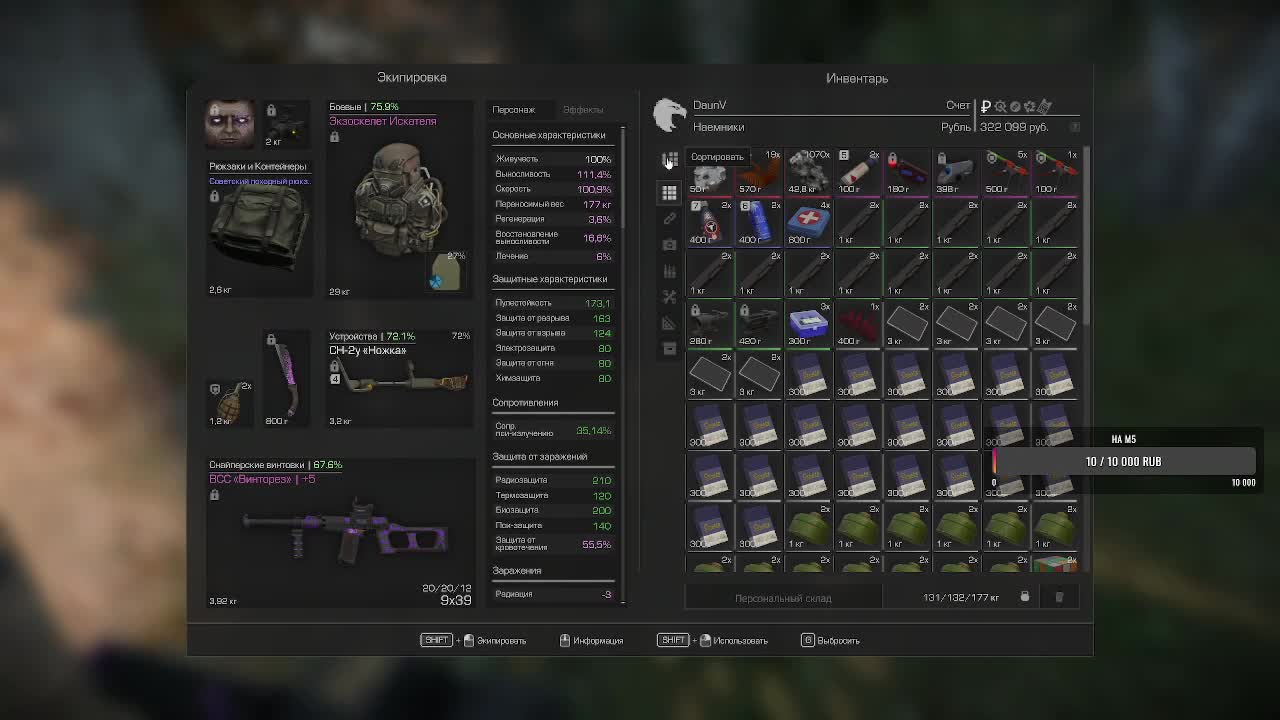Image resolution: width=1280 pixels, height=720 pixels.
Task: Click the inventory grid scrollbar
Action: (1086, 235)
